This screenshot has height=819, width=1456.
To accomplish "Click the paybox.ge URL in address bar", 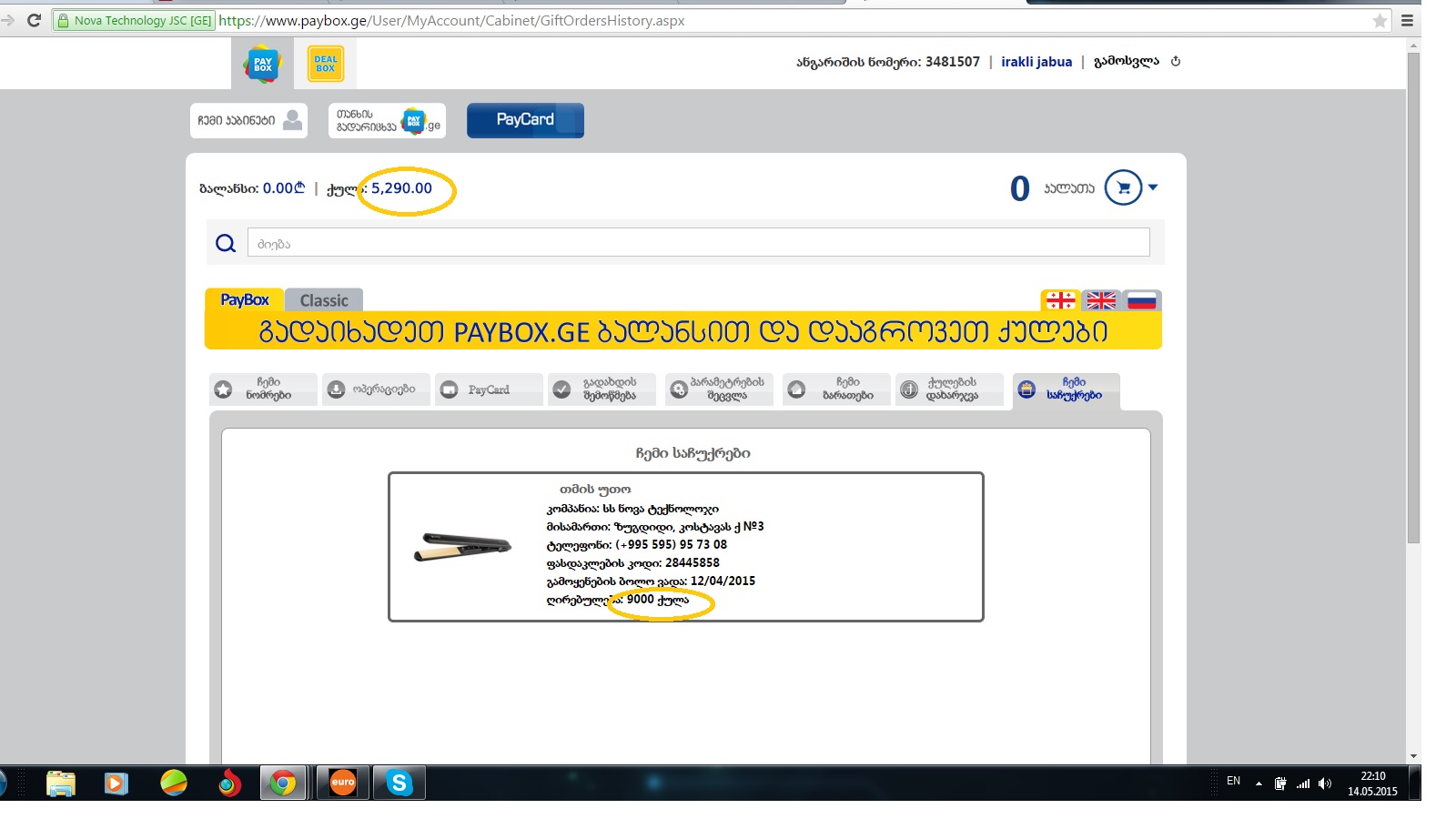I will 451,20.
